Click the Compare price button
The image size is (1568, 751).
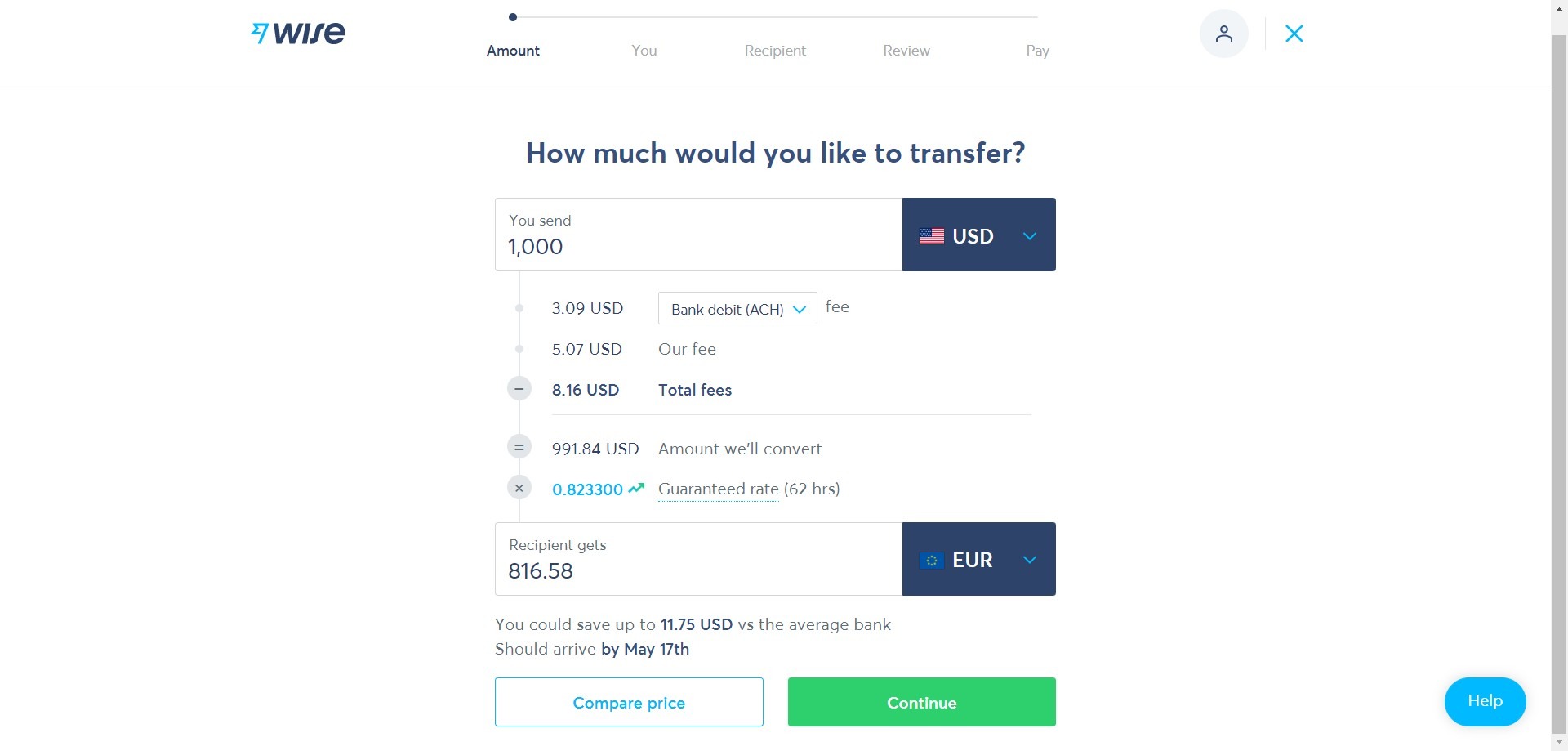[x=629, y=702]
